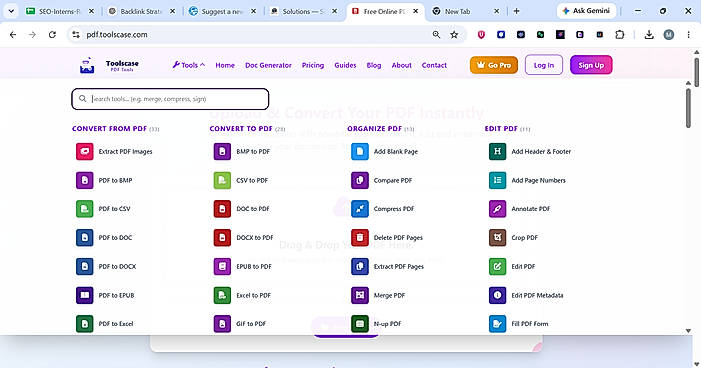This screenshot has width=701, height=368.
Task: Select the PDF to DOCX icon
Action: 84,266
